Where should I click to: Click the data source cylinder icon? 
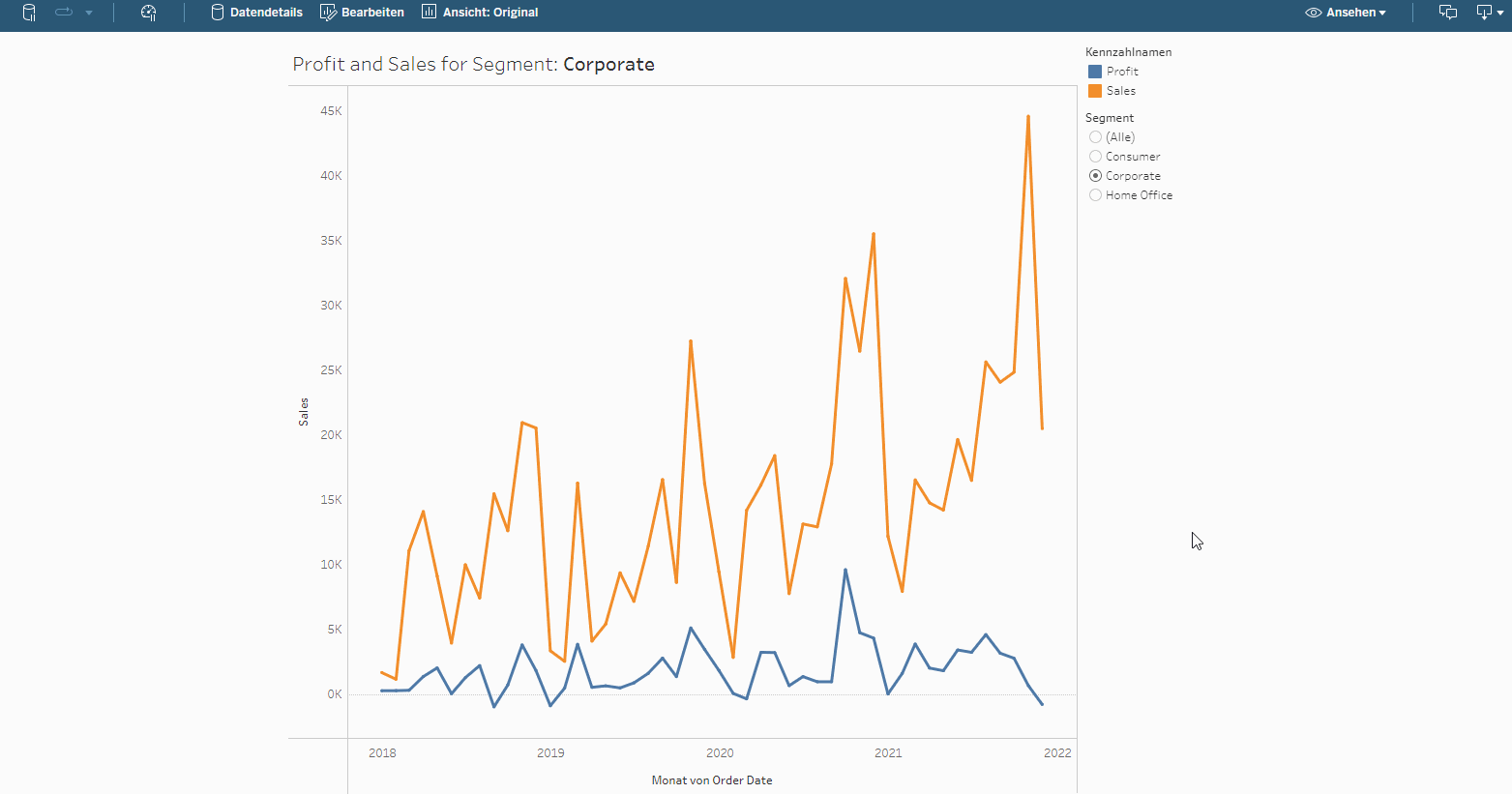click(28, 13)
